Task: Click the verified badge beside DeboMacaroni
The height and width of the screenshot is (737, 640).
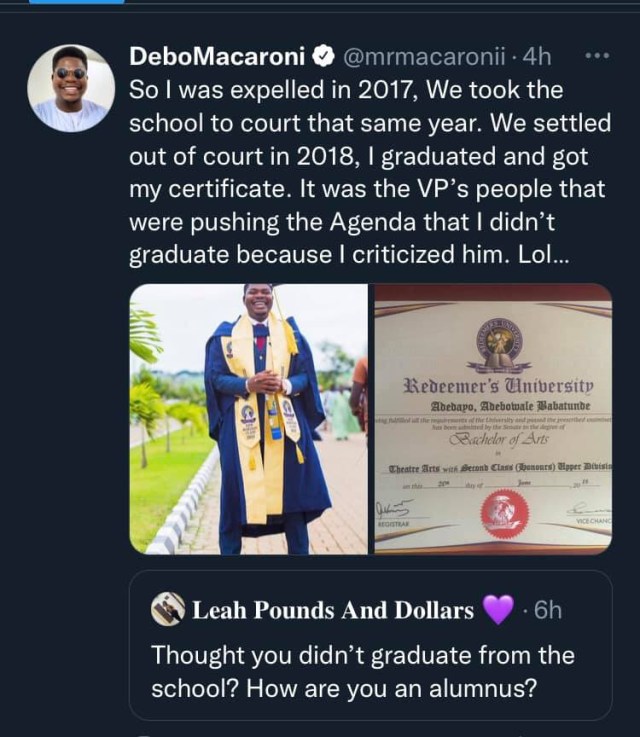Action: coord(324,56)
